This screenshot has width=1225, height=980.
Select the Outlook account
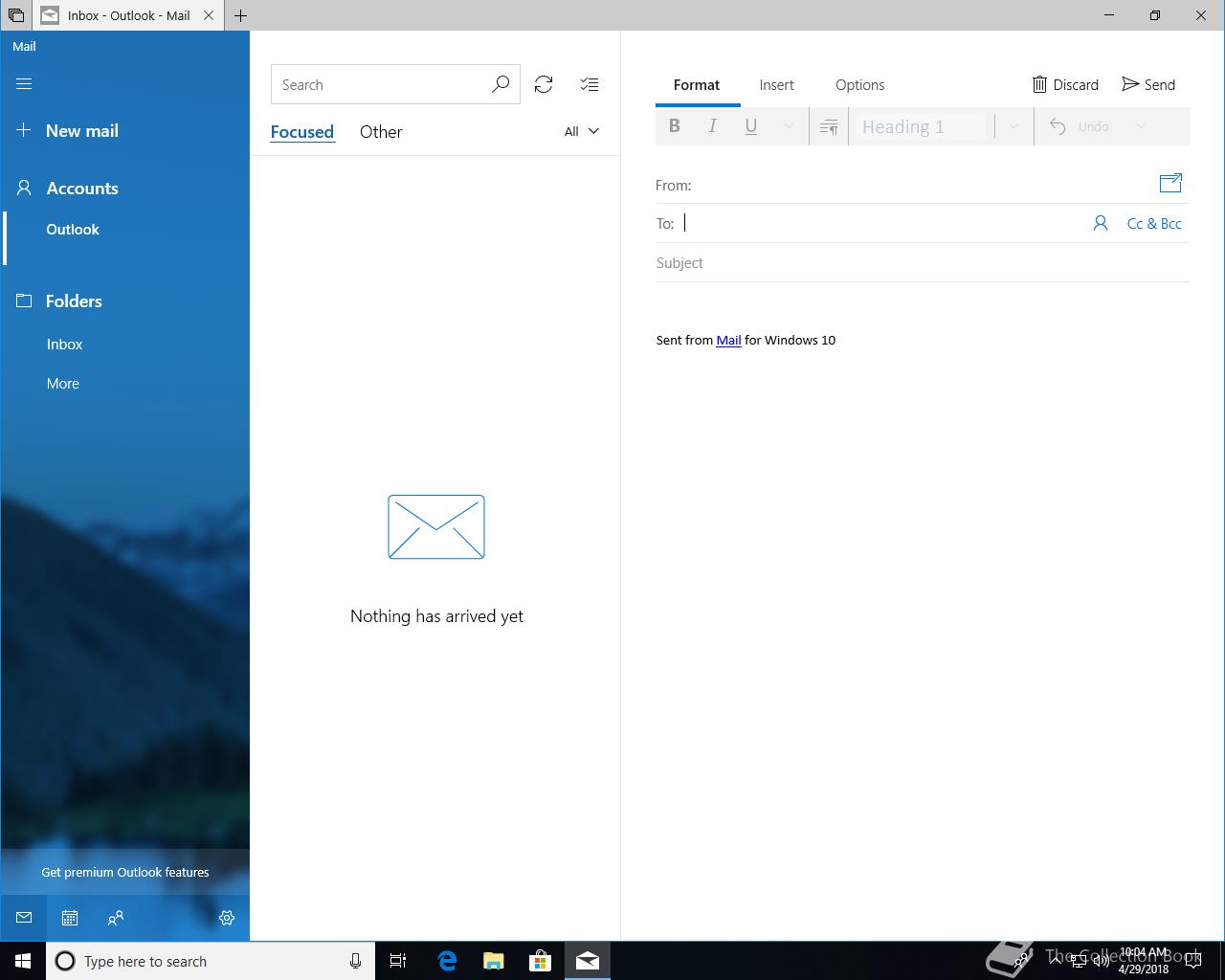click(73, 230)
